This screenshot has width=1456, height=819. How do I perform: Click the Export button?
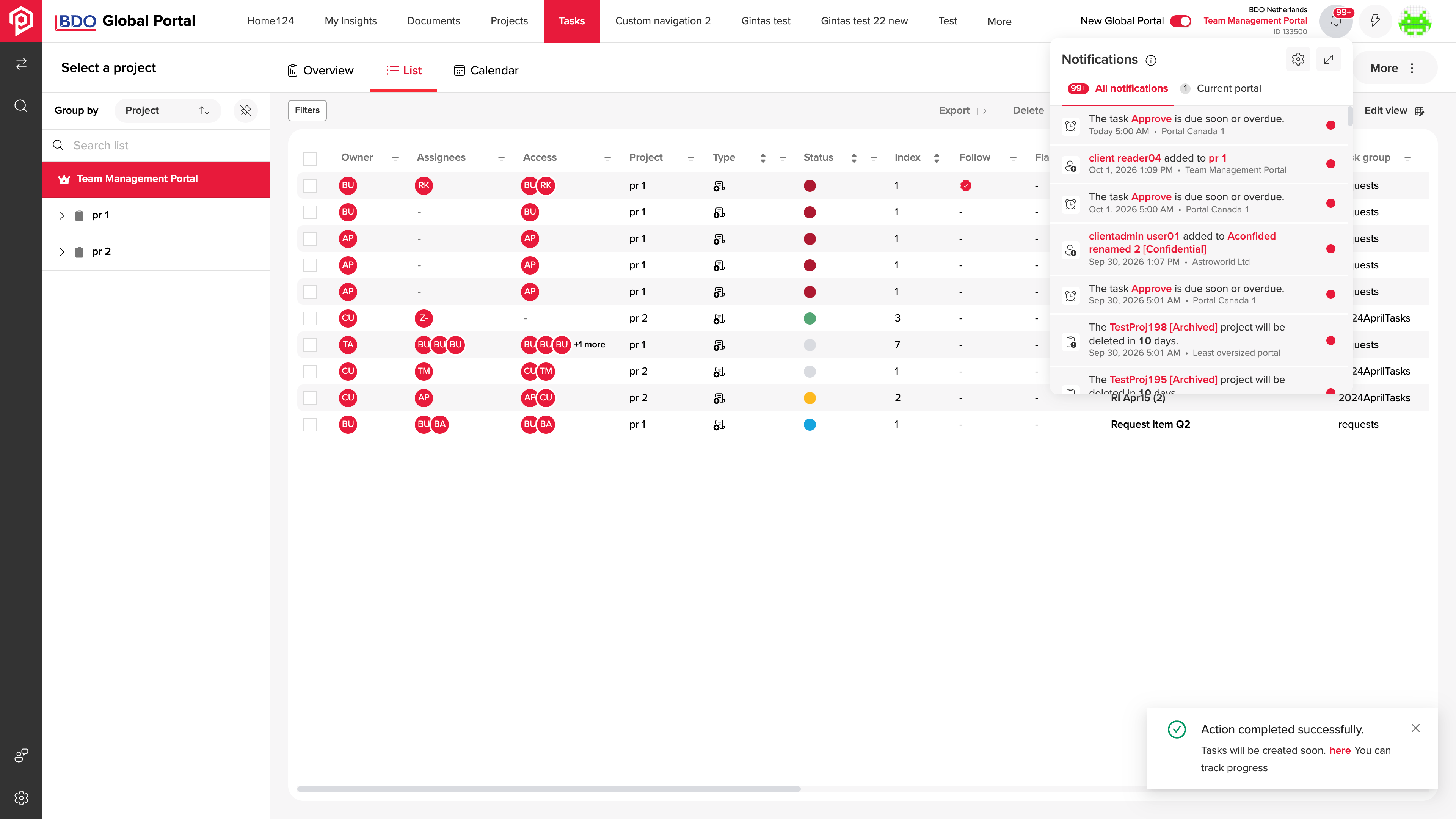[963, 110]
